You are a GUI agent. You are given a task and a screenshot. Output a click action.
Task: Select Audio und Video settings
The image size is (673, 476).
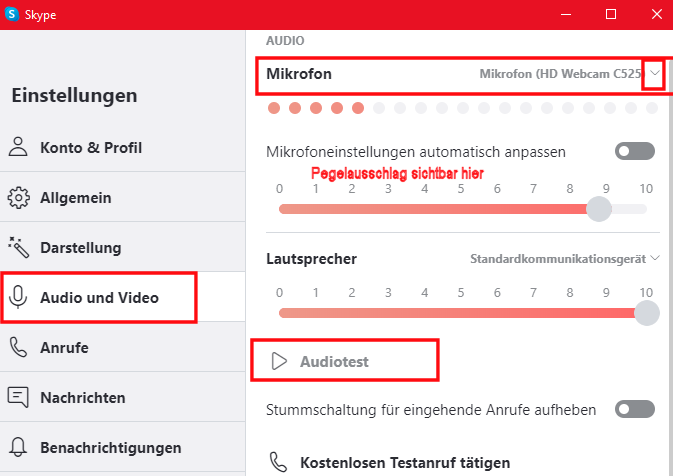point(123,297)
